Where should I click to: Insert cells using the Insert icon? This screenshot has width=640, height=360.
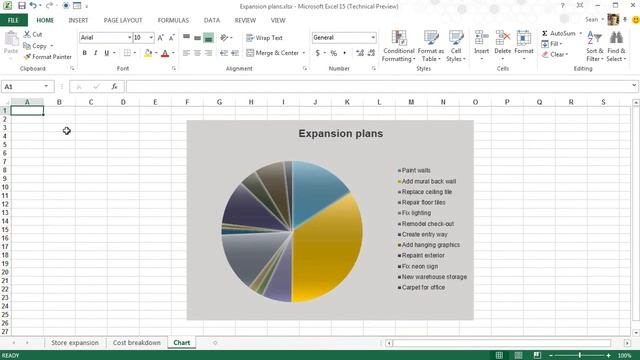482,39
